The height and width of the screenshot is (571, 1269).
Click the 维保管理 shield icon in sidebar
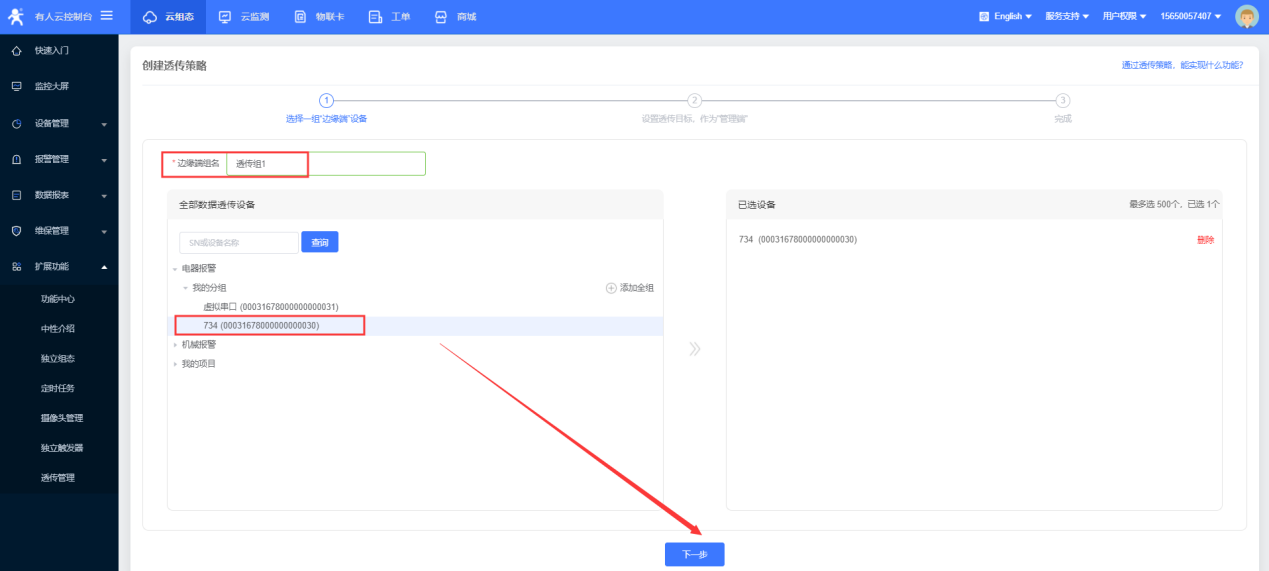16,231
